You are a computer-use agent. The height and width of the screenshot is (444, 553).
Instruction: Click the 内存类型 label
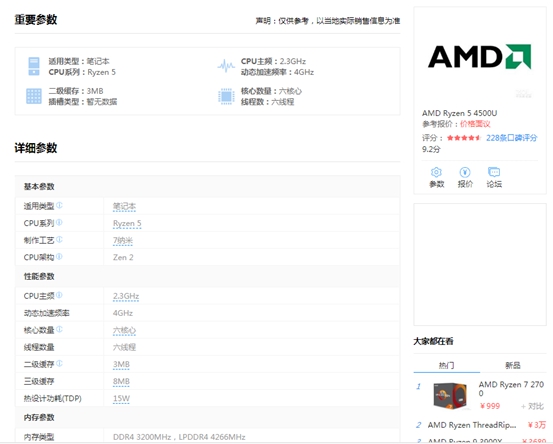[x=39, y=437]
